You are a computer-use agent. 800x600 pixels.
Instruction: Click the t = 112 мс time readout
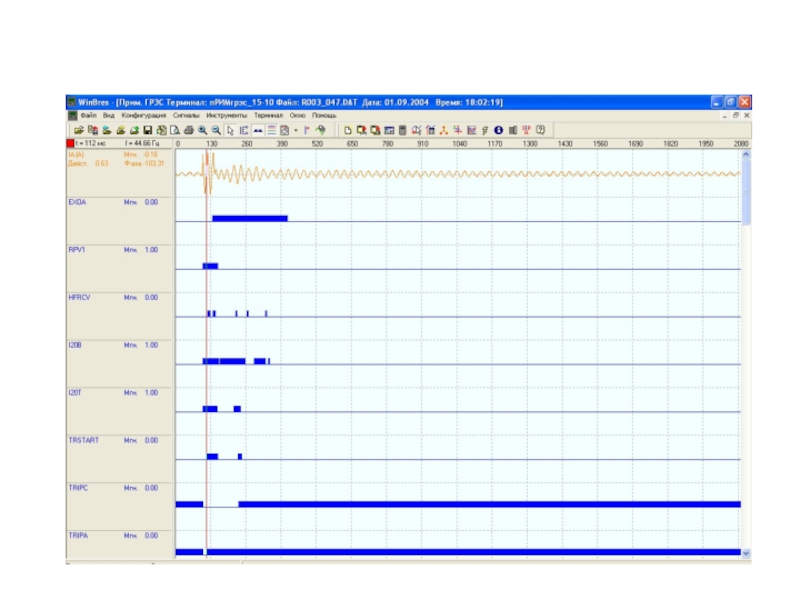[90, 143]
